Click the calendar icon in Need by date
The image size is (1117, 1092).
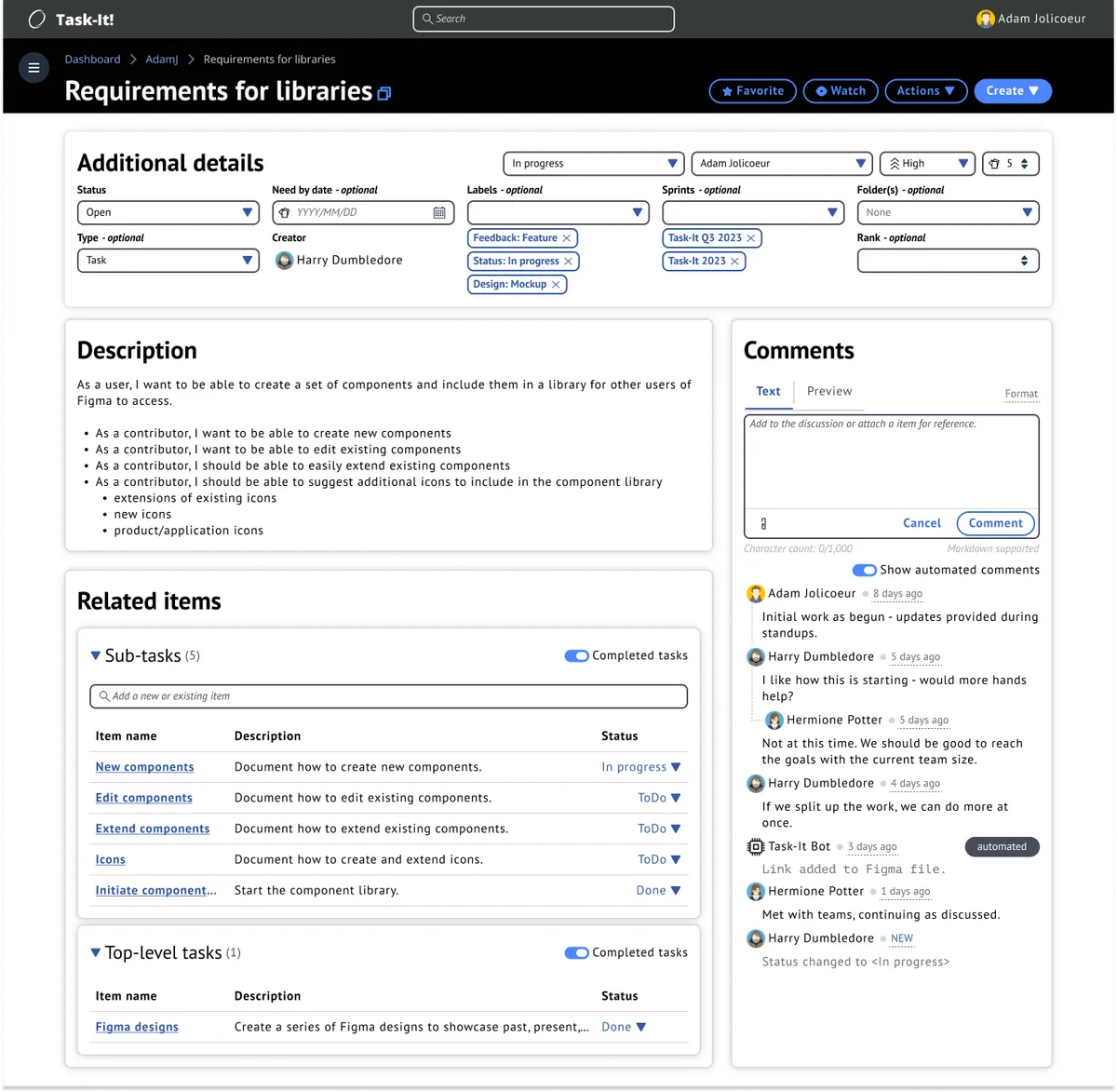click(438, 212)
